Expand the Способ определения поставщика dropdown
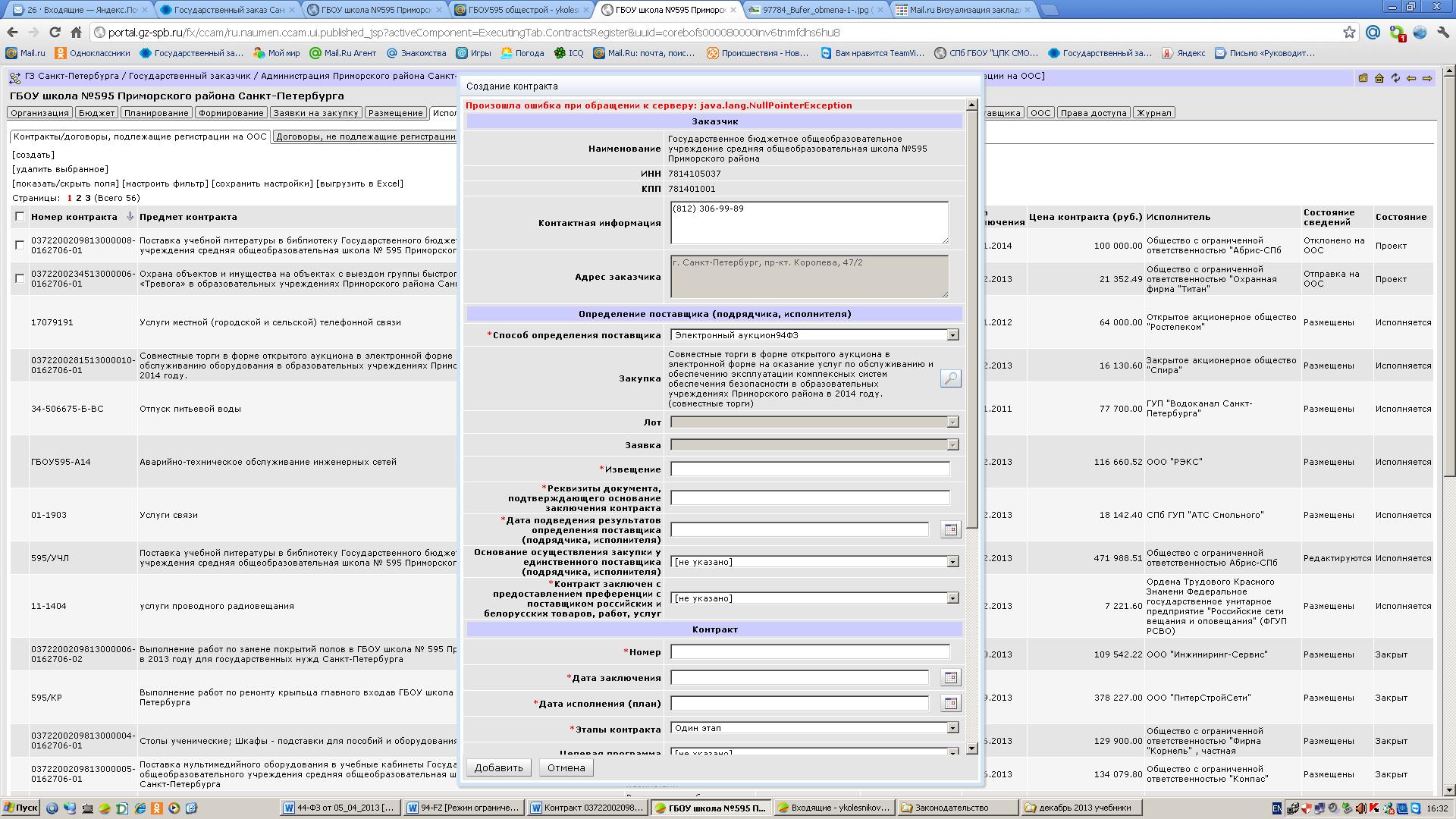This screenshot has width=1456, height=819. [952, 335]
